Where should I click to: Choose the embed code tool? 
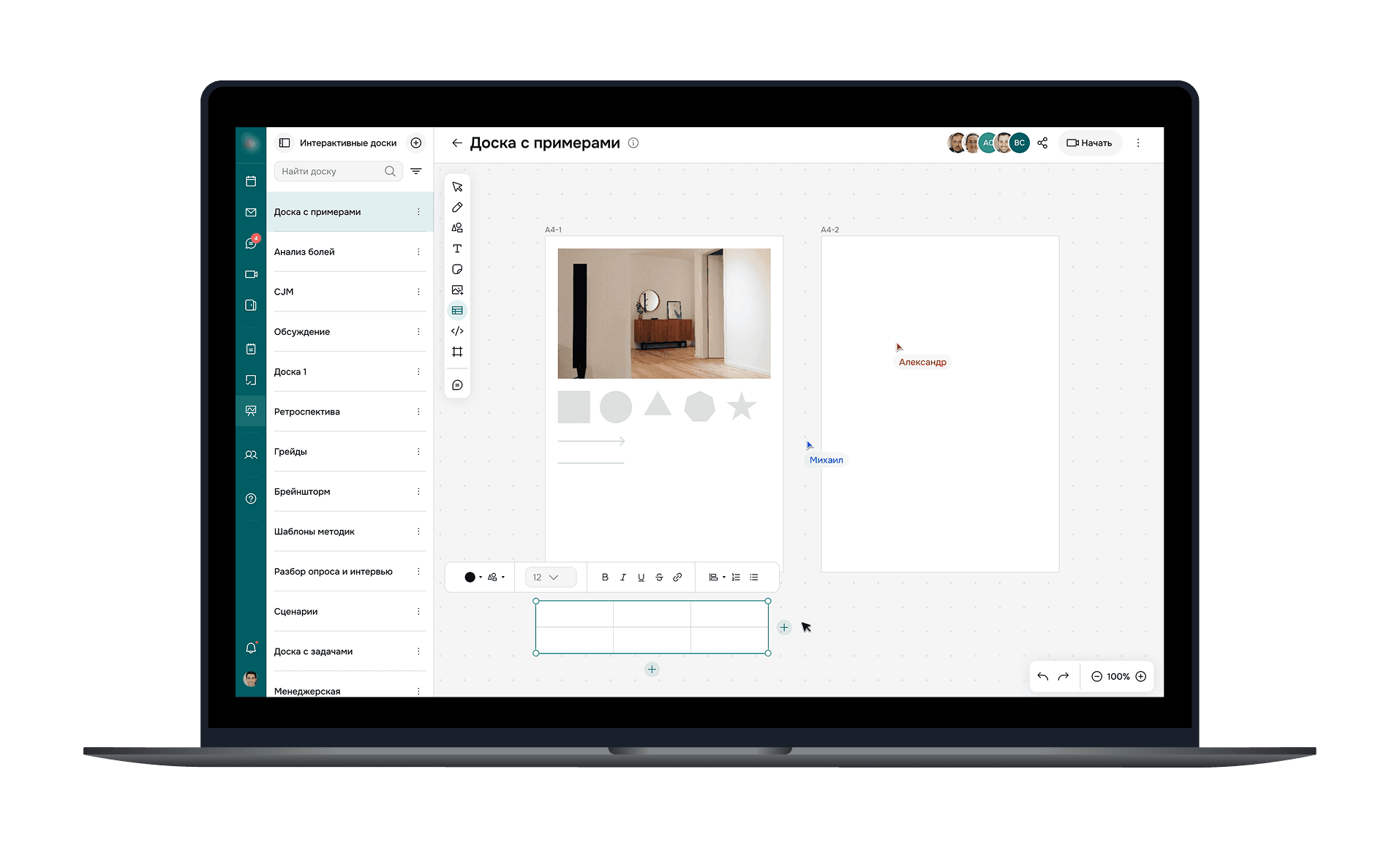(x=457, y=331)
